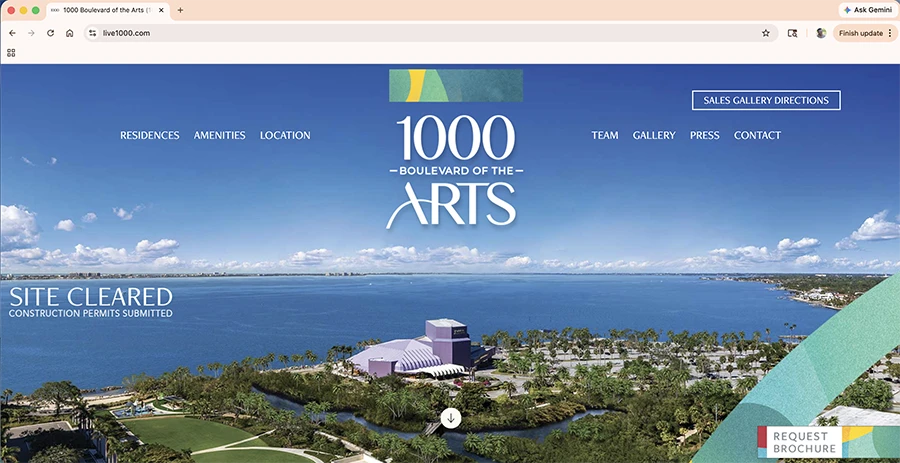This screenshot has width=900, height=463.
Task: Click the CONSTRUCTION PERMITS SUBMITTED text
Action: (91, 314)
